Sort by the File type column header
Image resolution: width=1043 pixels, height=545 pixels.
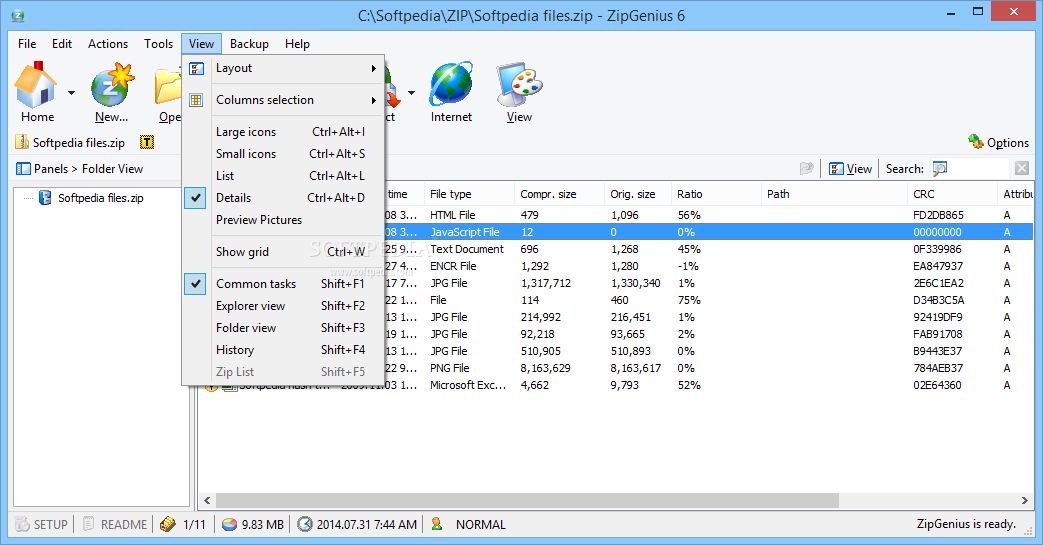(469, 194)
